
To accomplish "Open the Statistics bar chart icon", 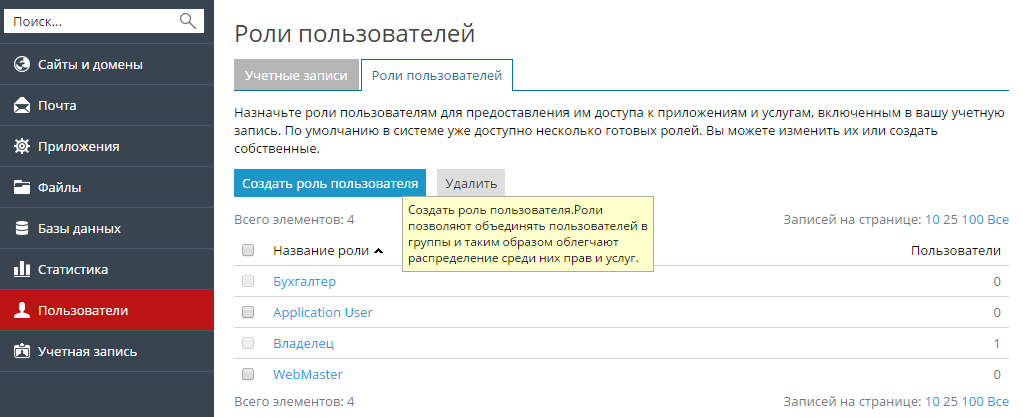I will [21, 270].
